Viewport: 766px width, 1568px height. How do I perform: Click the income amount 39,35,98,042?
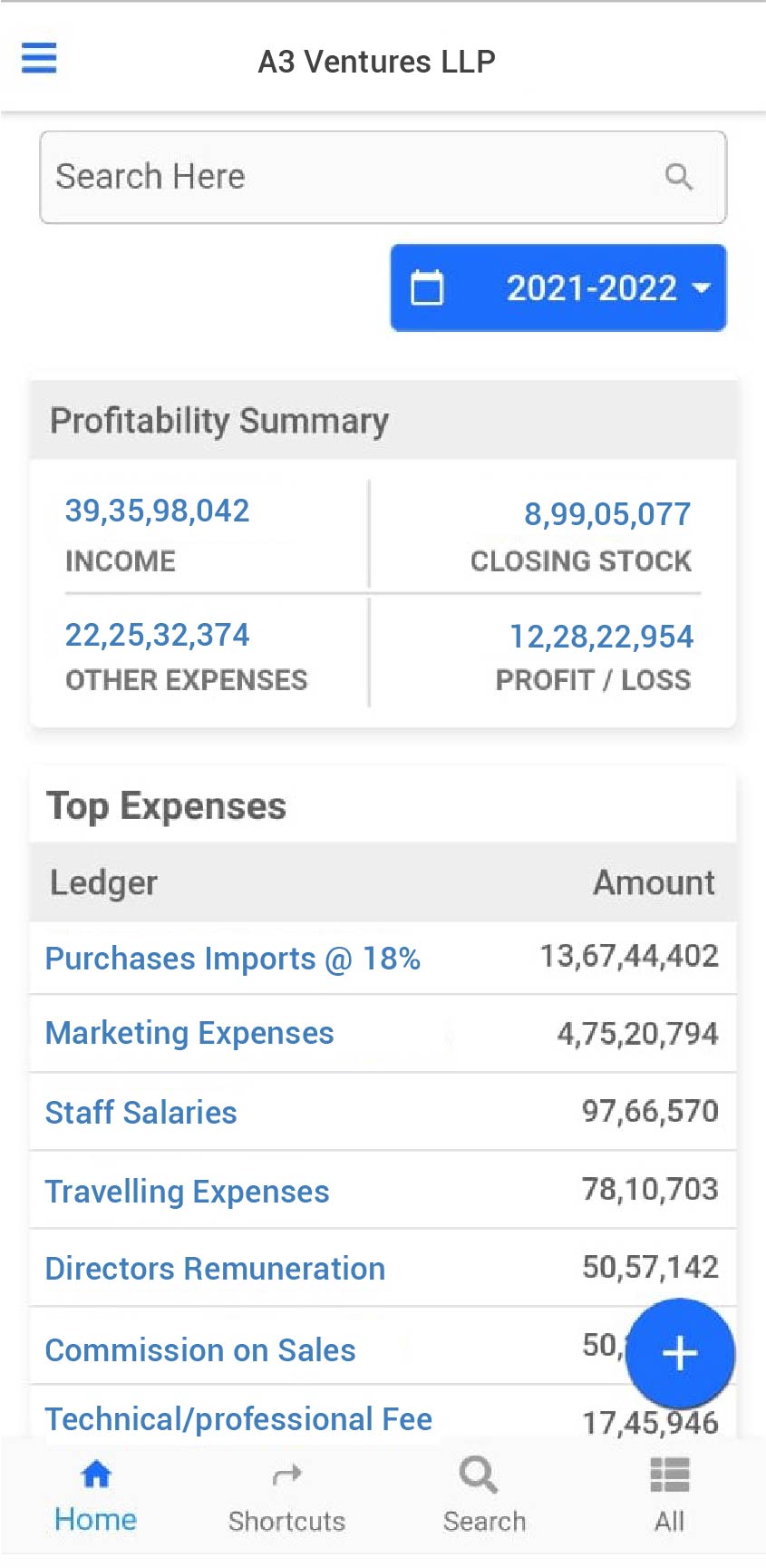tap(157, 511)
